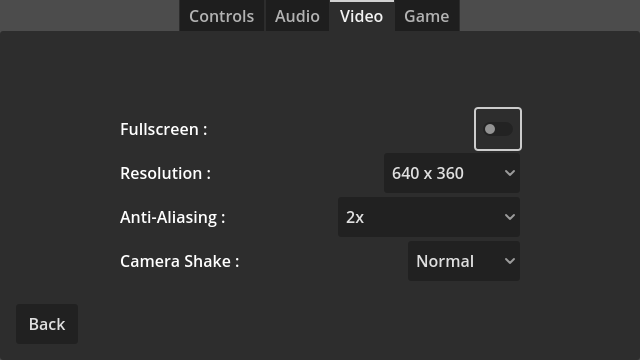The width and height of the screenshot is (640, 360).
Task: Go to the Game tab
Action: point(427,16)
